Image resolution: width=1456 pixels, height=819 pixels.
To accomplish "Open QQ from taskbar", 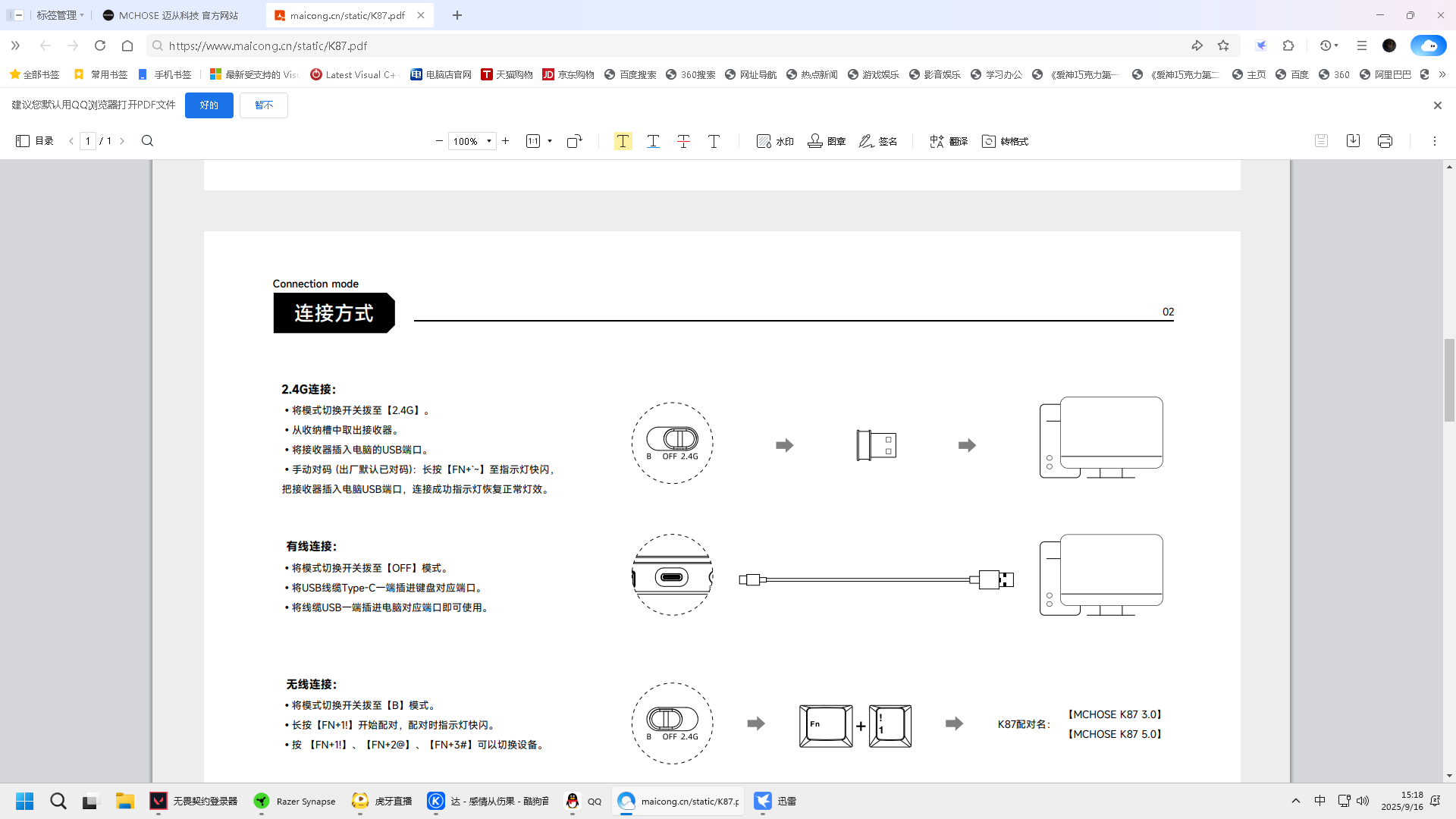I will [583, 801].
